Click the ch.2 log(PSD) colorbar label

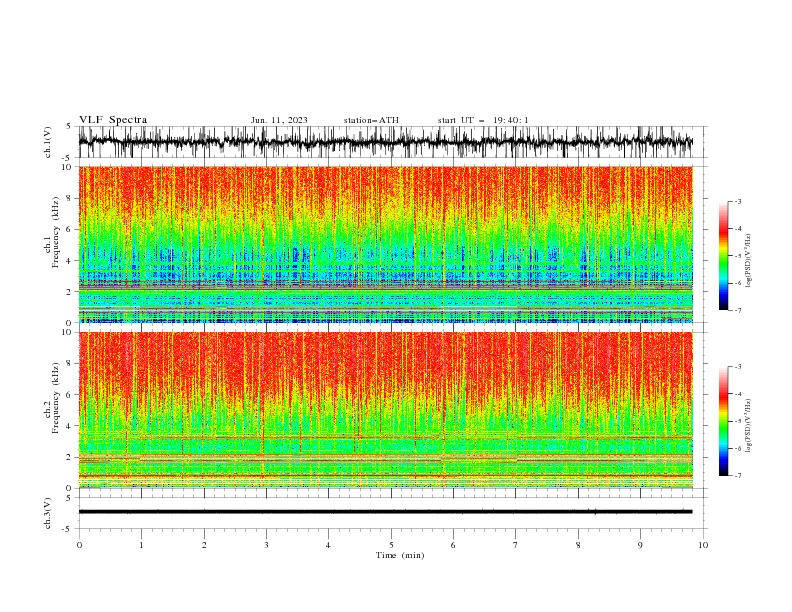[x=748, y=425]
